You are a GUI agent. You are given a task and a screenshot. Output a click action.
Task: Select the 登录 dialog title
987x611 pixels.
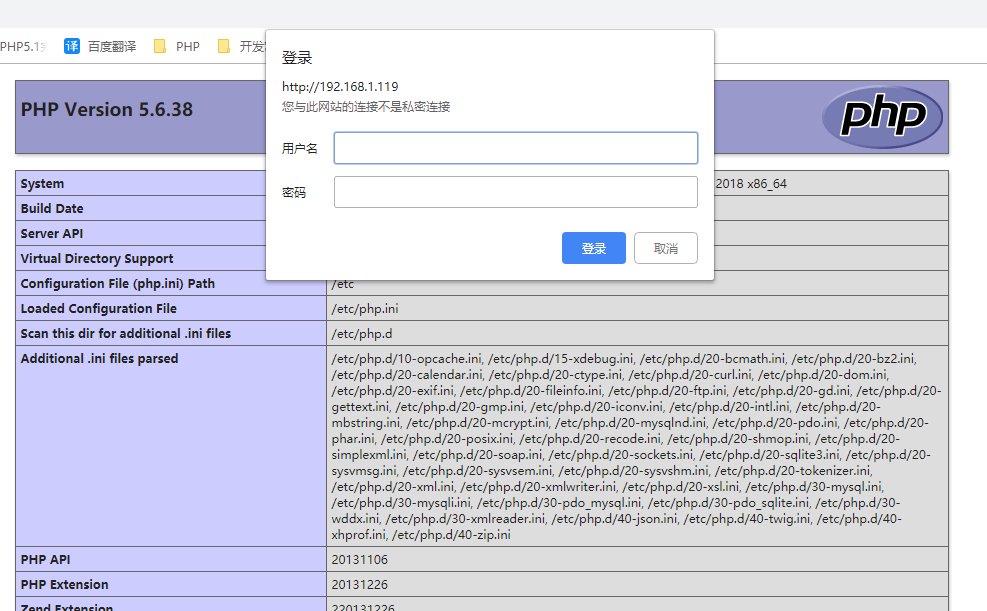[x=296, y=58]
